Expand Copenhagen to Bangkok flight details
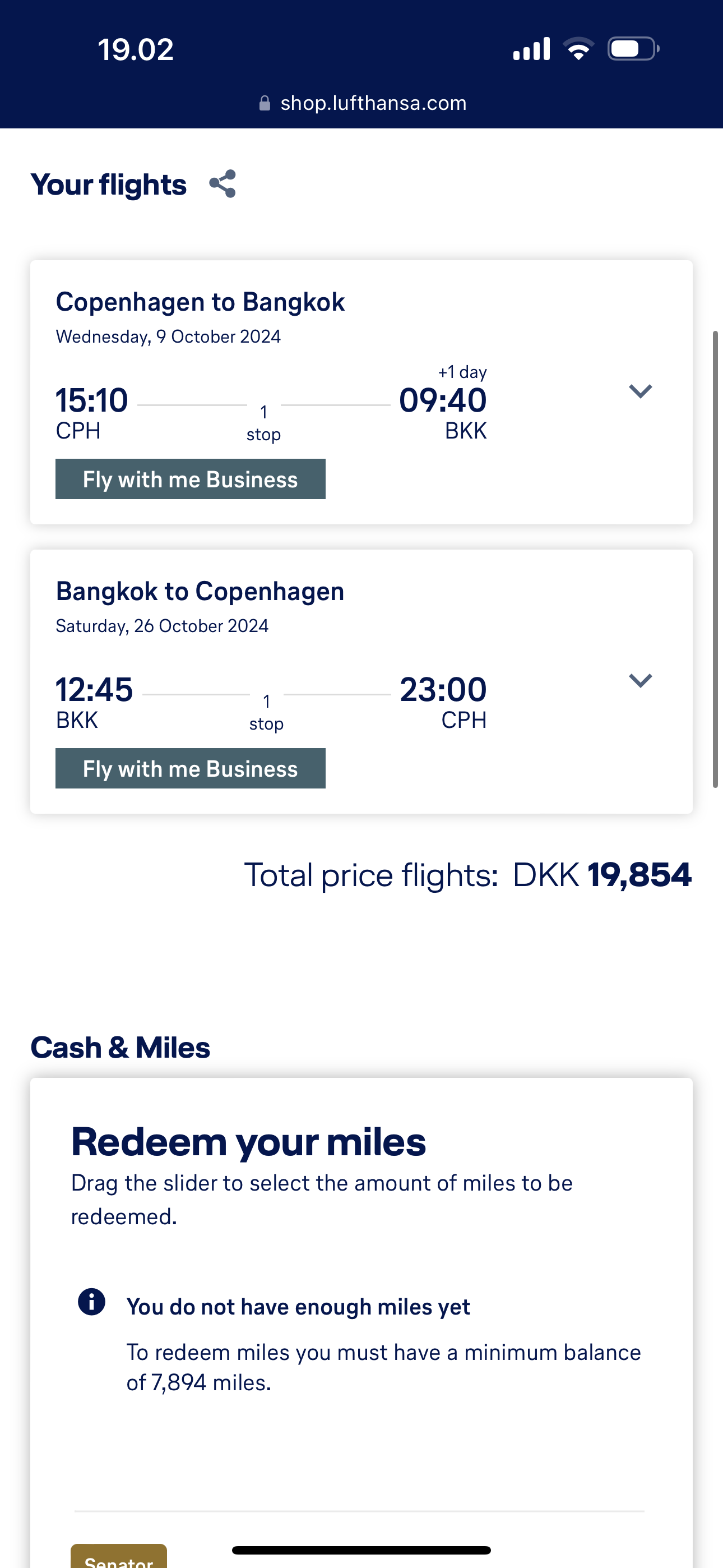Image resolution: width=723 pixels, height=1568 pixels. (x=640, y=391)
